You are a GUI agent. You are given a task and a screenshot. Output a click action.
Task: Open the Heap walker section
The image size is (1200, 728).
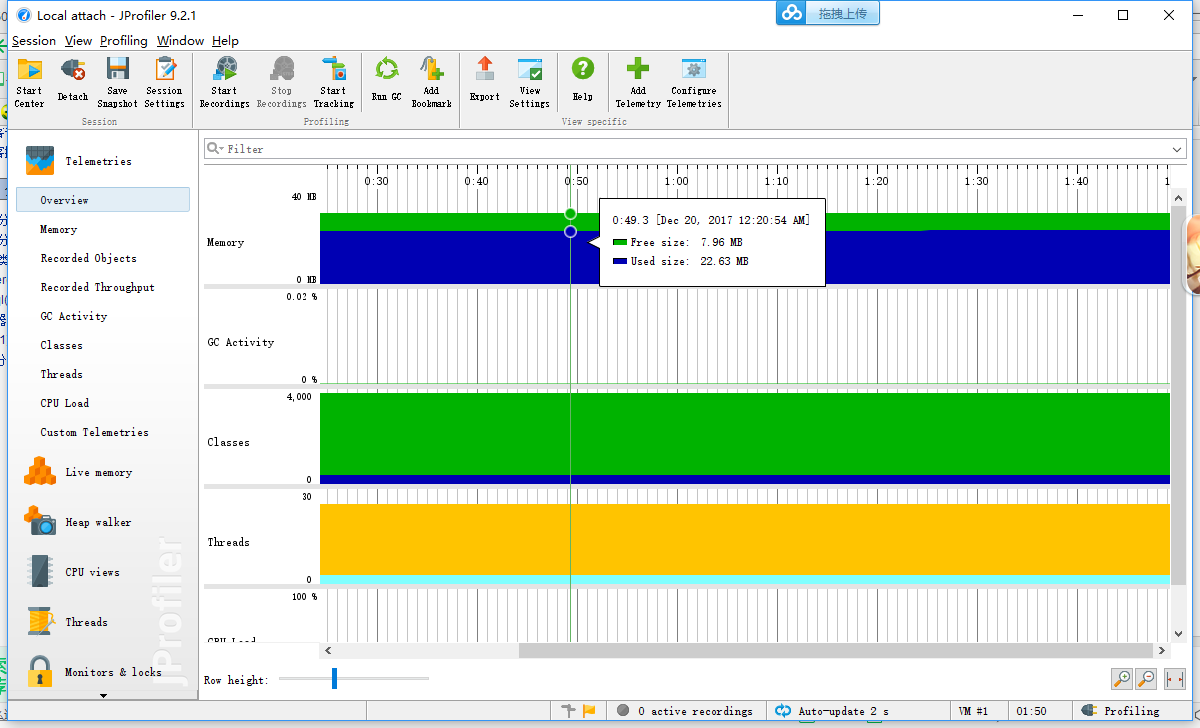(100, 522)
